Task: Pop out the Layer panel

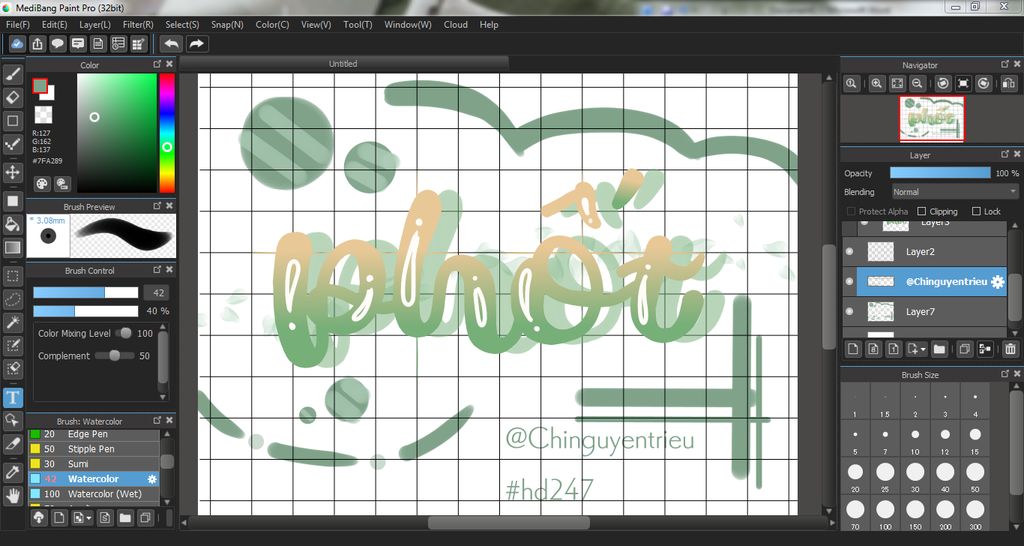Action: pos(1005,154)
